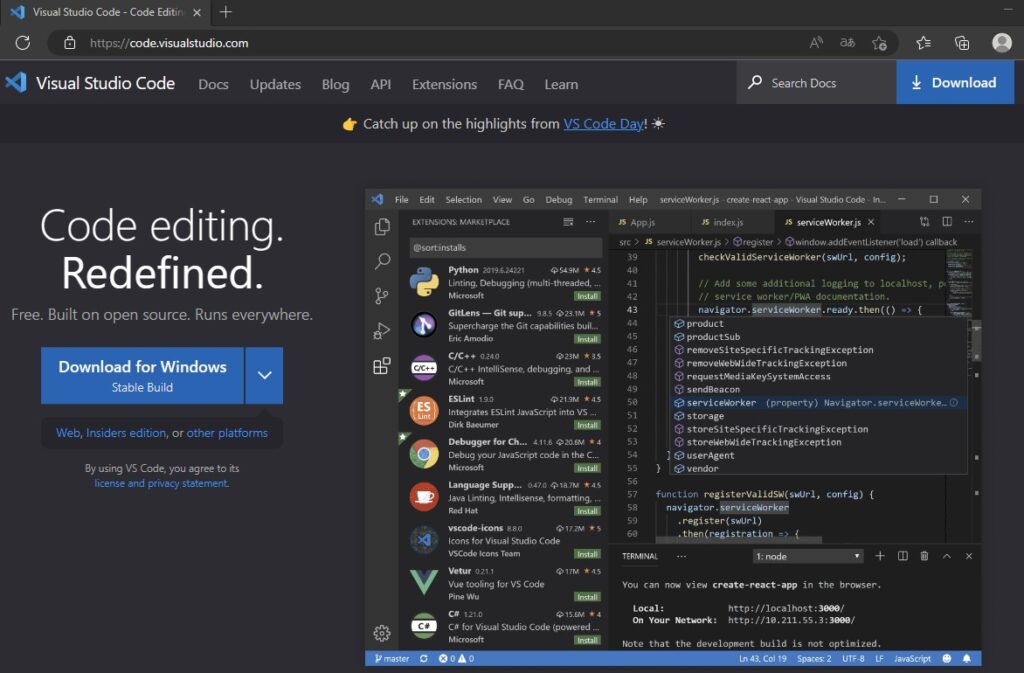Open editor more actions ellipsis
This screenshot has width=1024, height=673.
tap(968, 221)
